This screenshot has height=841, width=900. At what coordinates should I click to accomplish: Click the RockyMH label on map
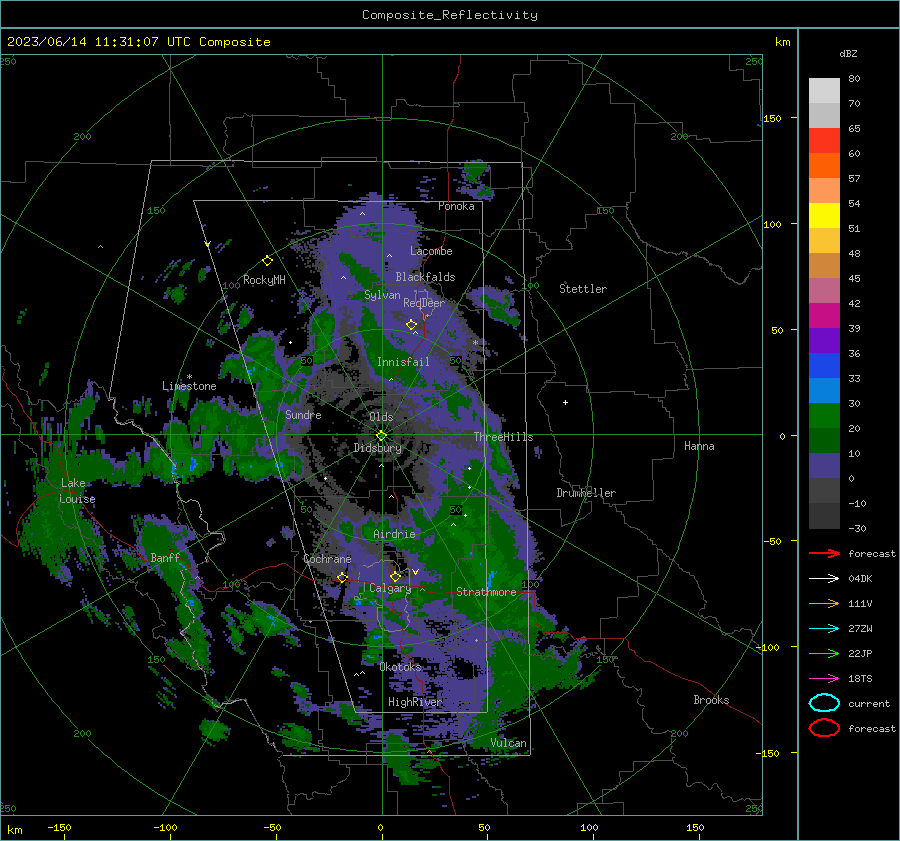pyautogui.click(x=264, y=280)
